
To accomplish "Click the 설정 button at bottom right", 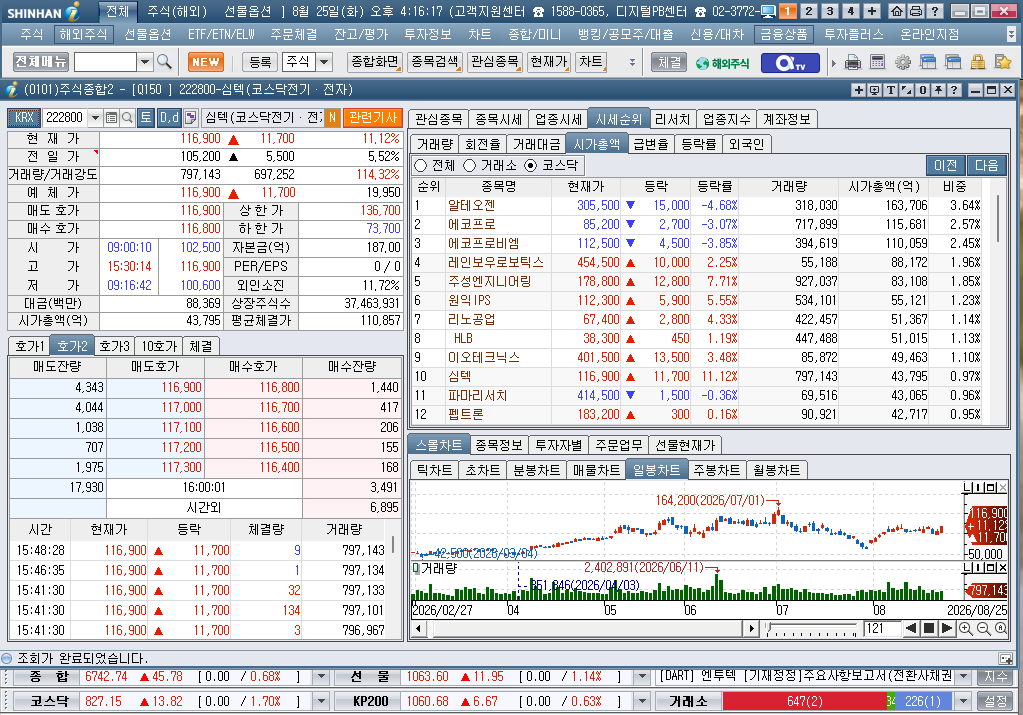I will [995, 701].
